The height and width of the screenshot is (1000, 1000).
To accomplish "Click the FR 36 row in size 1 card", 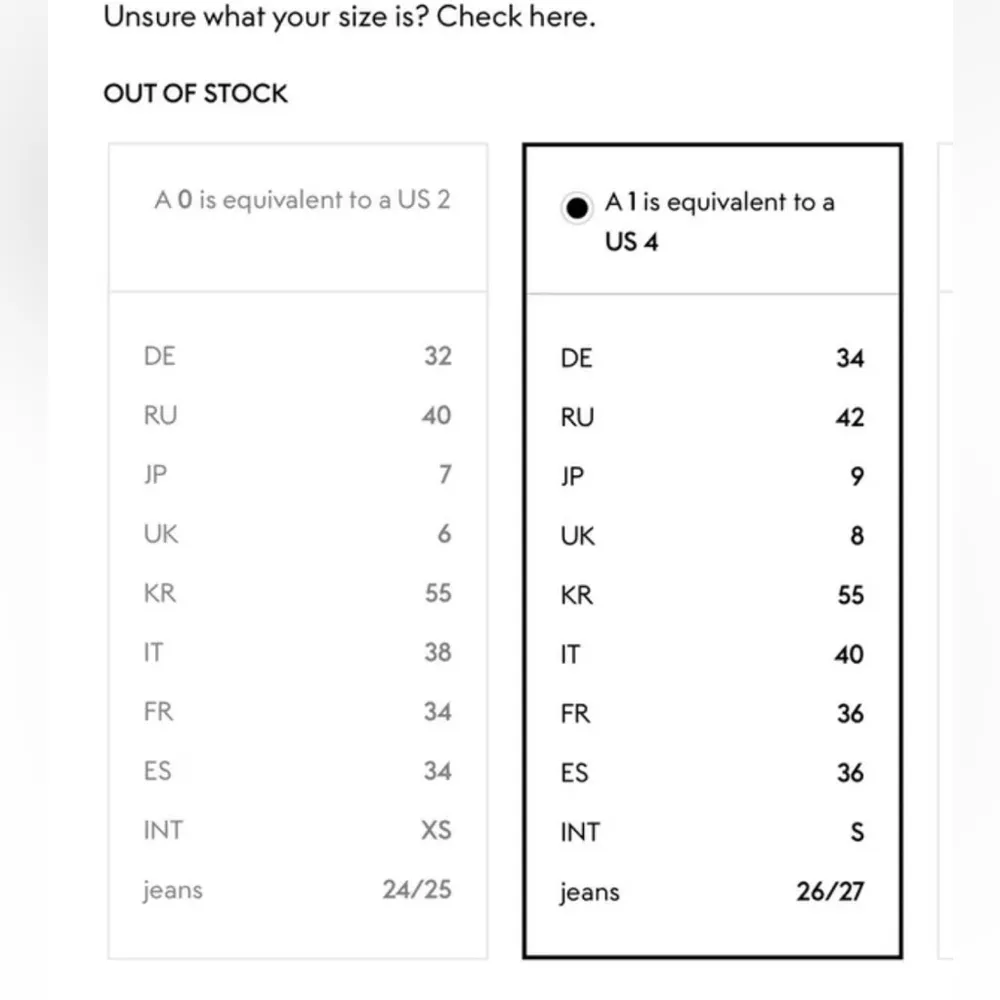I will click(x=712, y=714).
